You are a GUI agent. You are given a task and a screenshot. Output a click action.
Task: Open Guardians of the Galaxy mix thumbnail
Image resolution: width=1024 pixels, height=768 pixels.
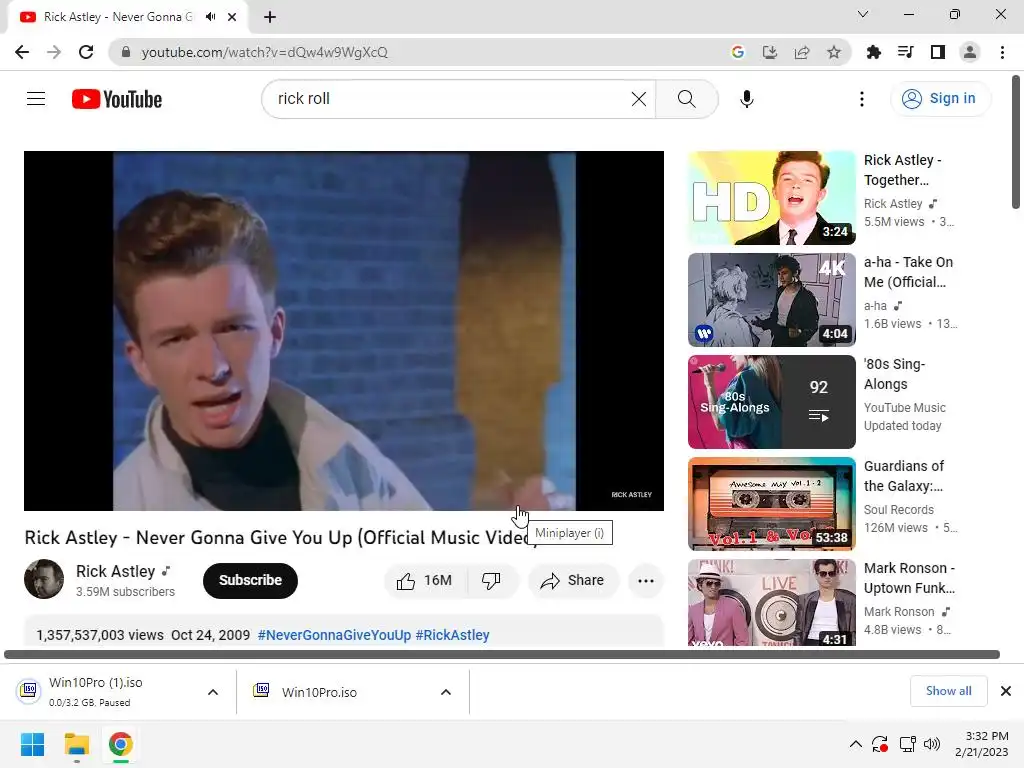(771, 504)
